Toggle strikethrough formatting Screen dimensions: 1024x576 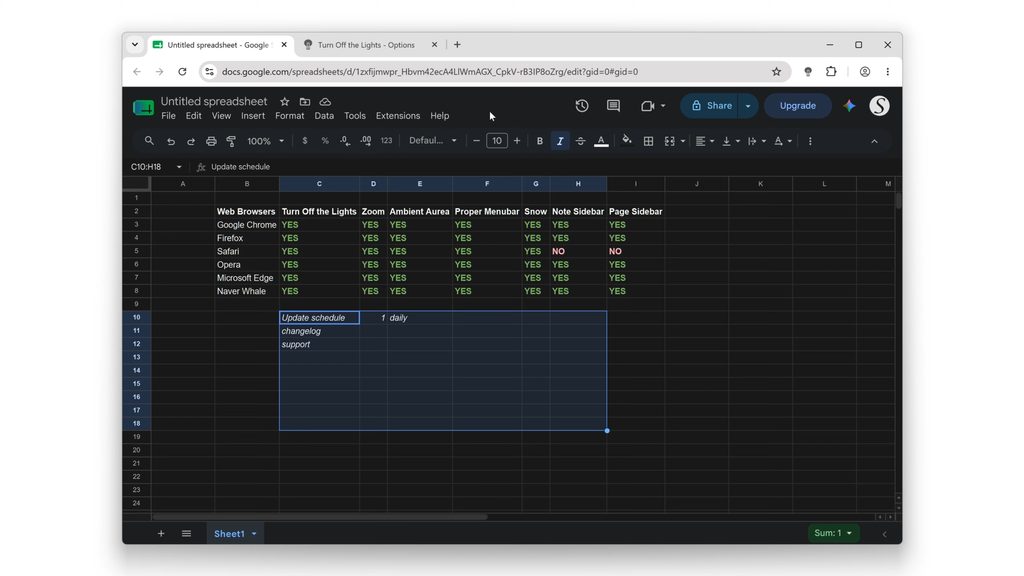(x=580, y=141)
